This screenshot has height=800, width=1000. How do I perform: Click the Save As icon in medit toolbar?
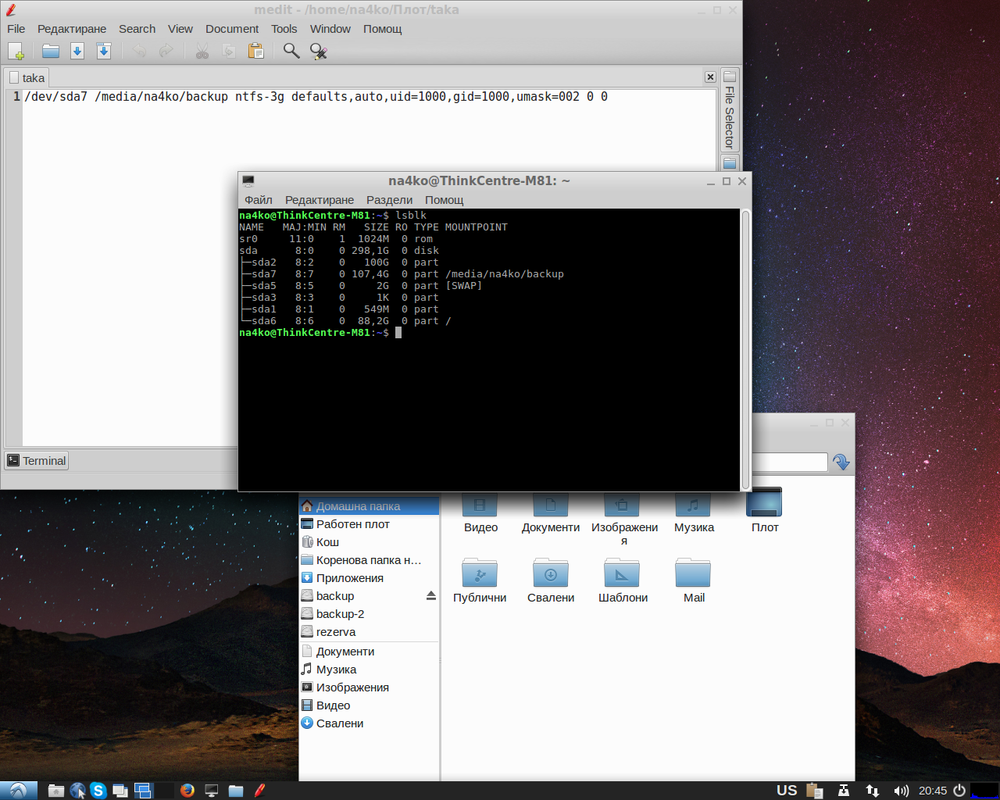point(103,51)
